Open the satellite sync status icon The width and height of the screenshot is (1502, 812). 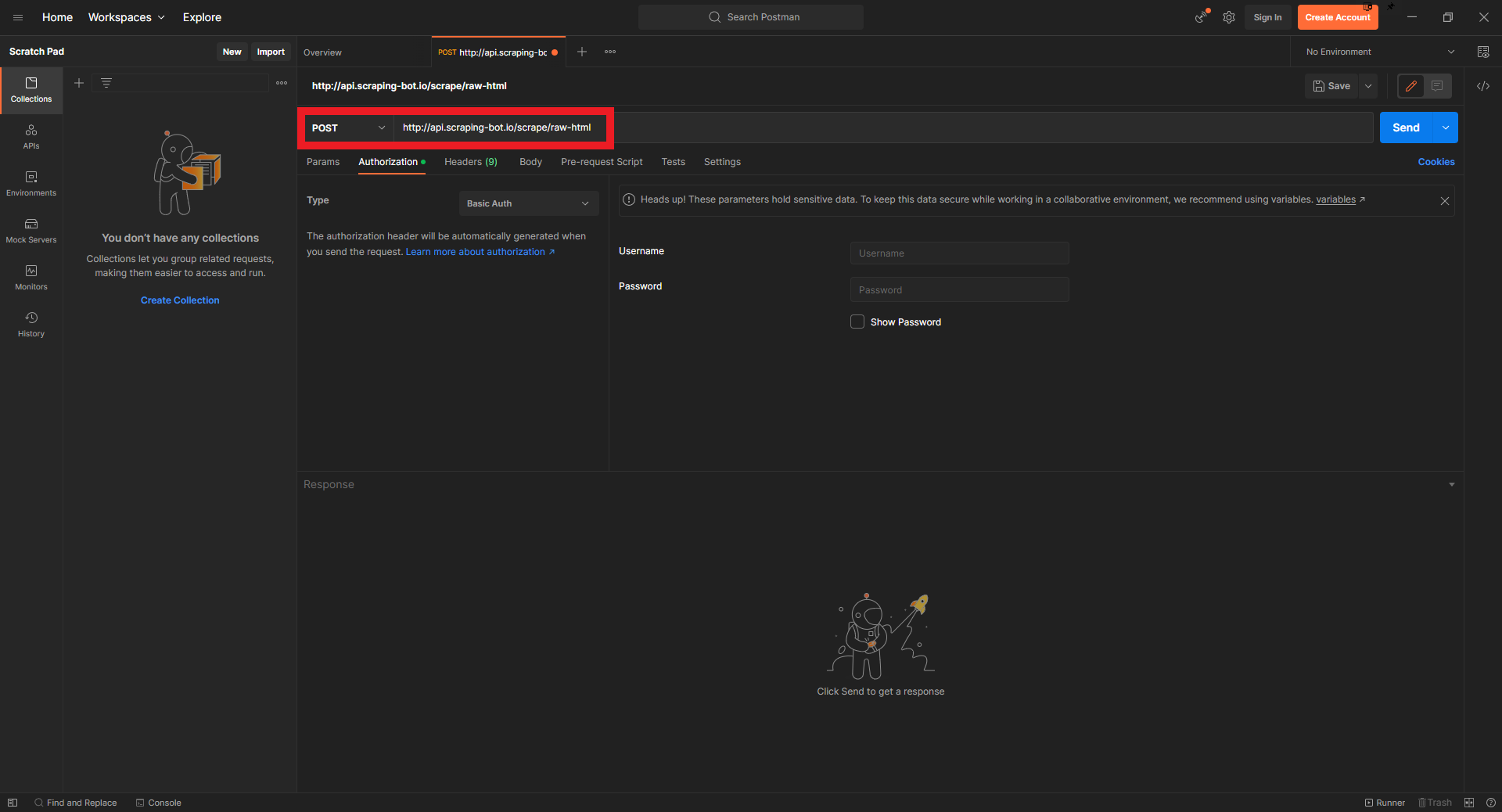[1201, 17]
